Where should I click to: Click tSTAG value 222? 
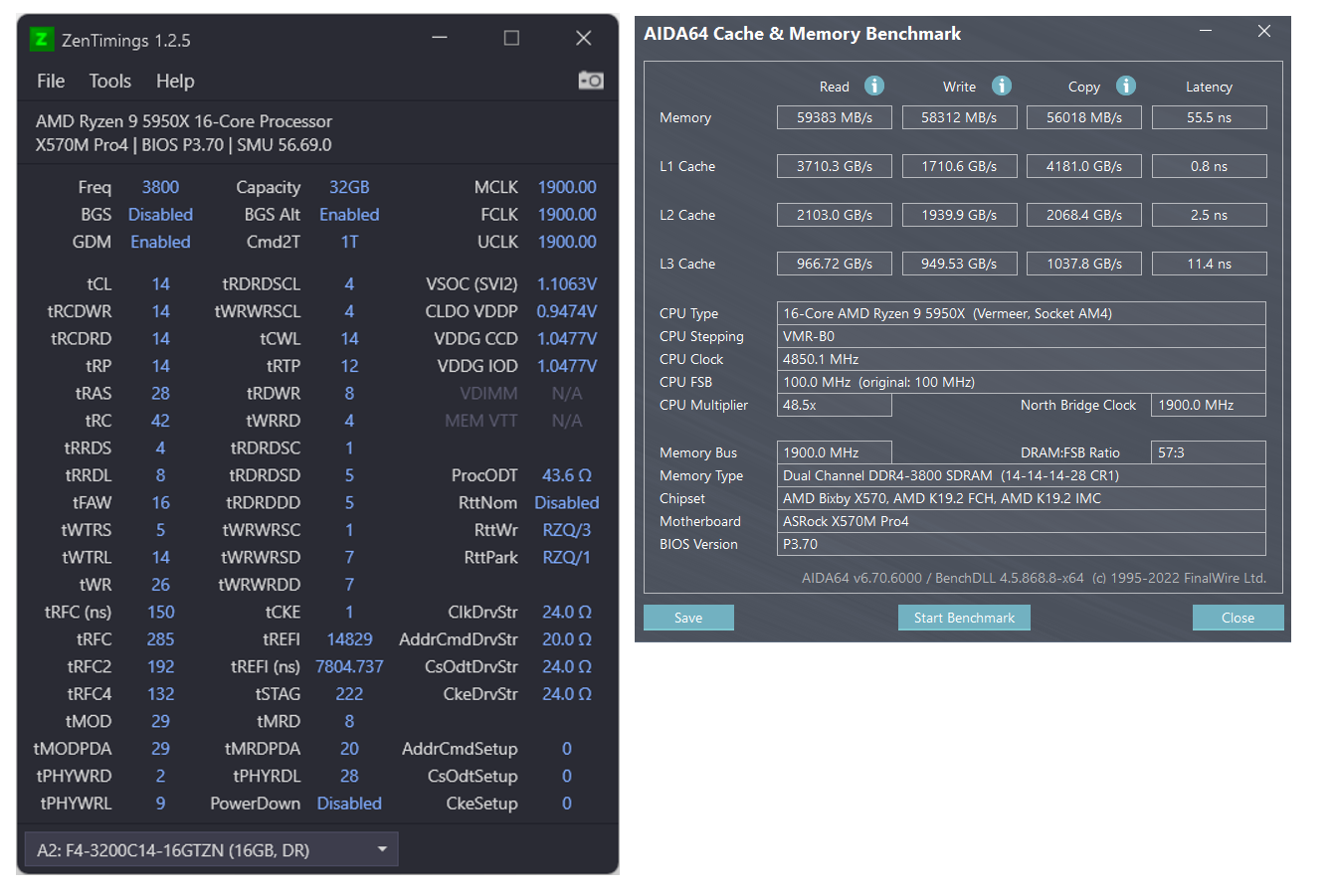[x=349, y=694]
